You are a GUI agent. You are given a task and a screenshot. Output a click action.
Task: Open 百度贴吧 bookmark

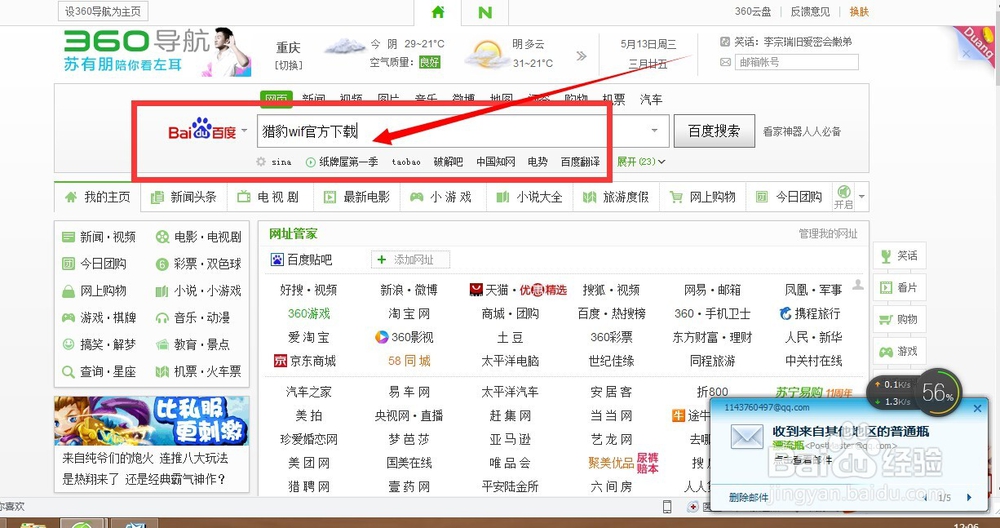click(x=302, y=260)
